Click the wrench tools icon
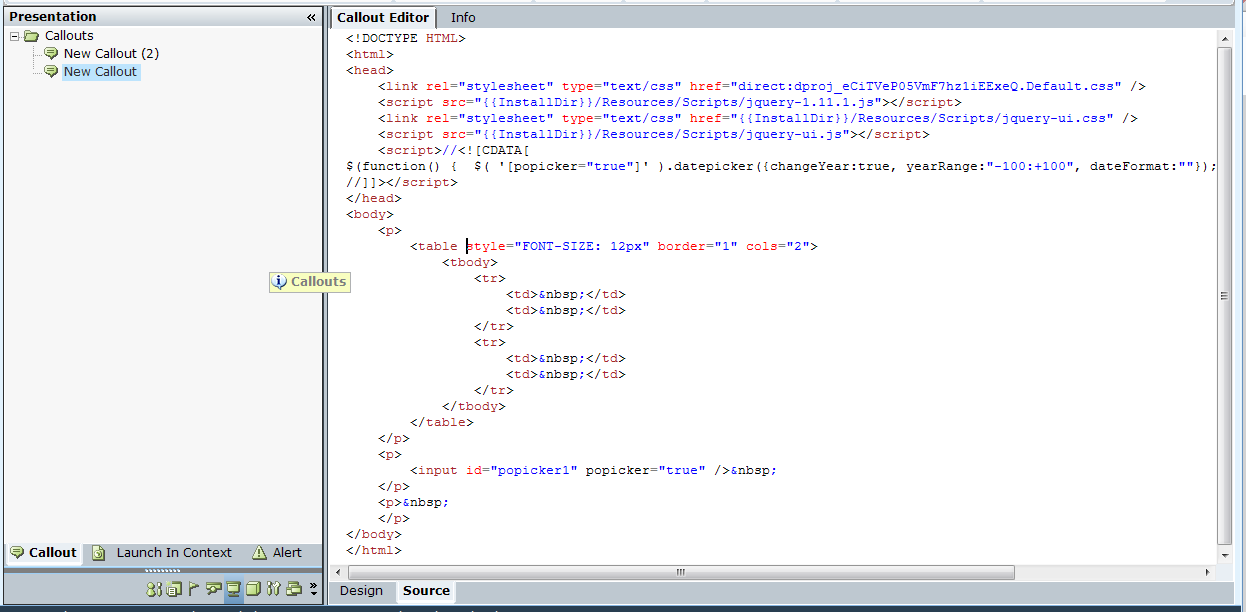The width and height of the screenshot is (1246, 612). click(x=274, y=589)
